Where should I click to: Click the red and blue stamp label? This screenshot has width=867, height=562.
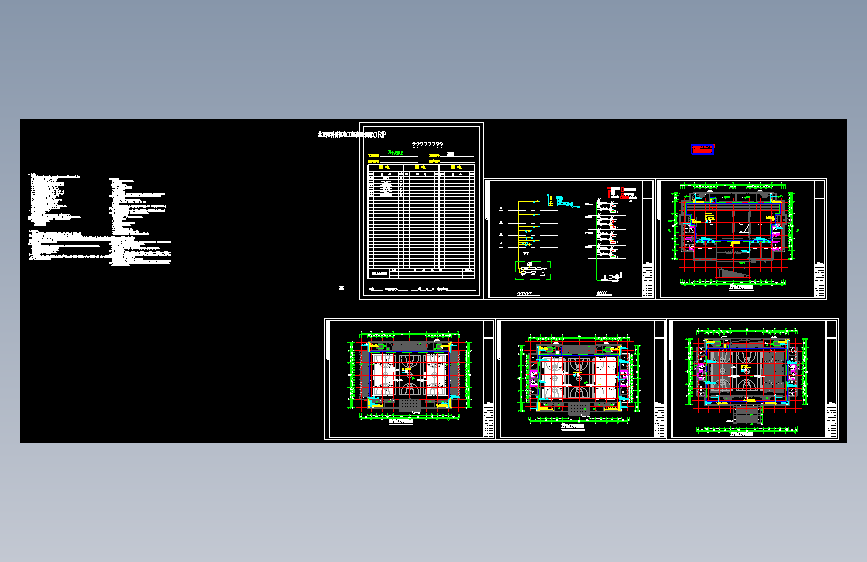702,149
